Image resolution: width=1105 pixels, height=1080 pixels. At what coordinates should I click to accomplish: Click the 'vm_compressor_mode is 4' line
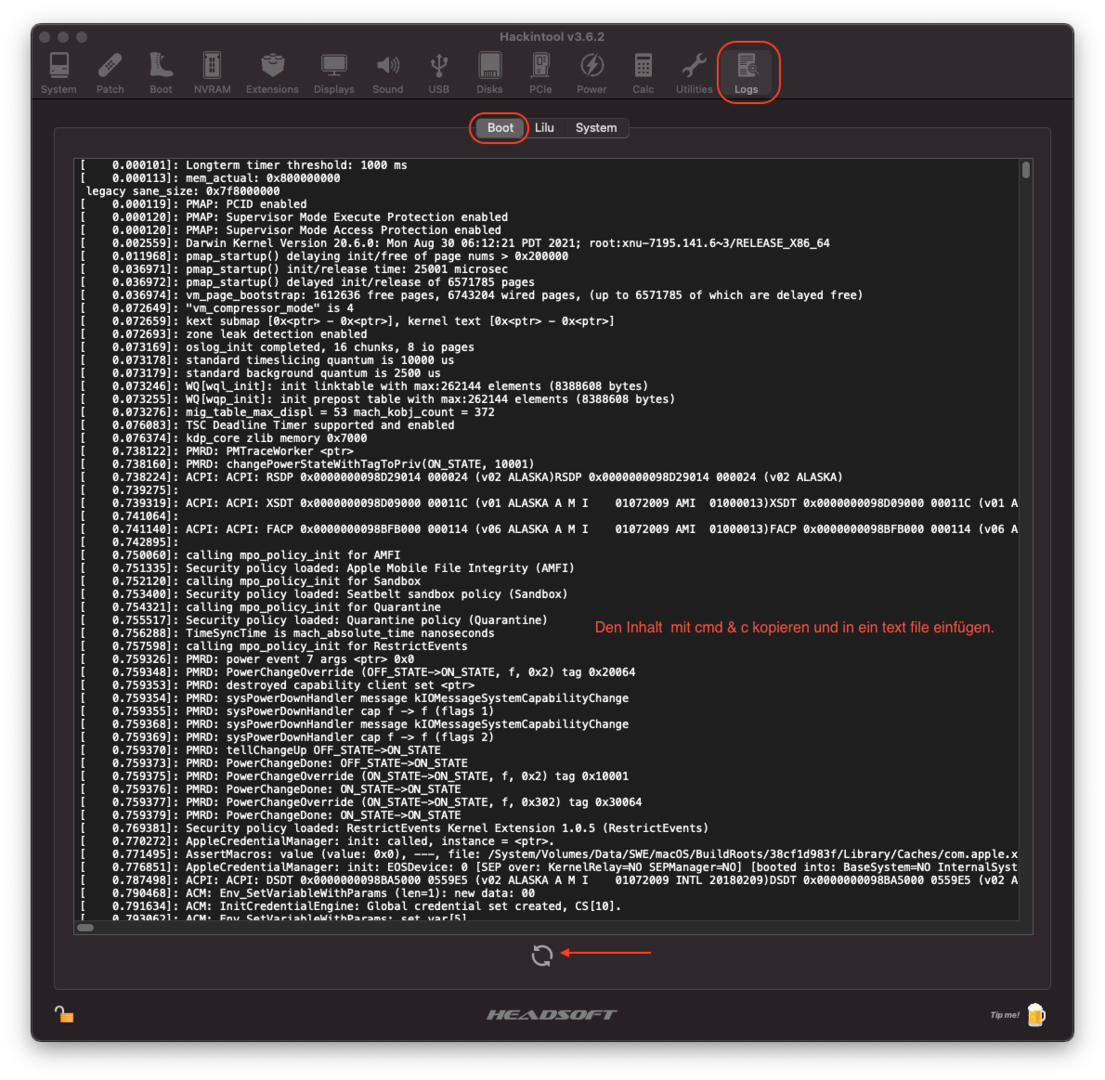(217, 309)
